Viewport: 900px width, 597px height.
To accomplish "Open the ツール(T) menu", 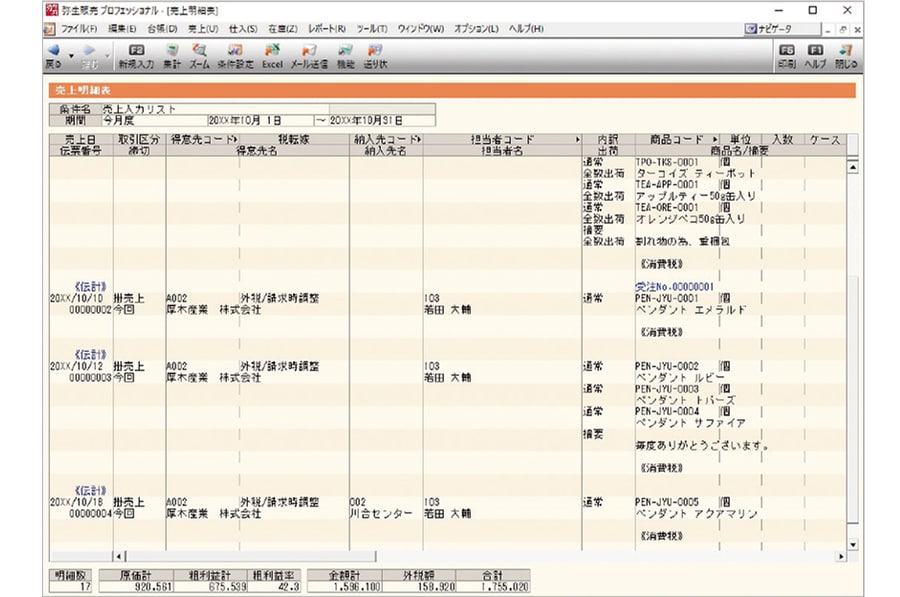I will coord(372,29).
